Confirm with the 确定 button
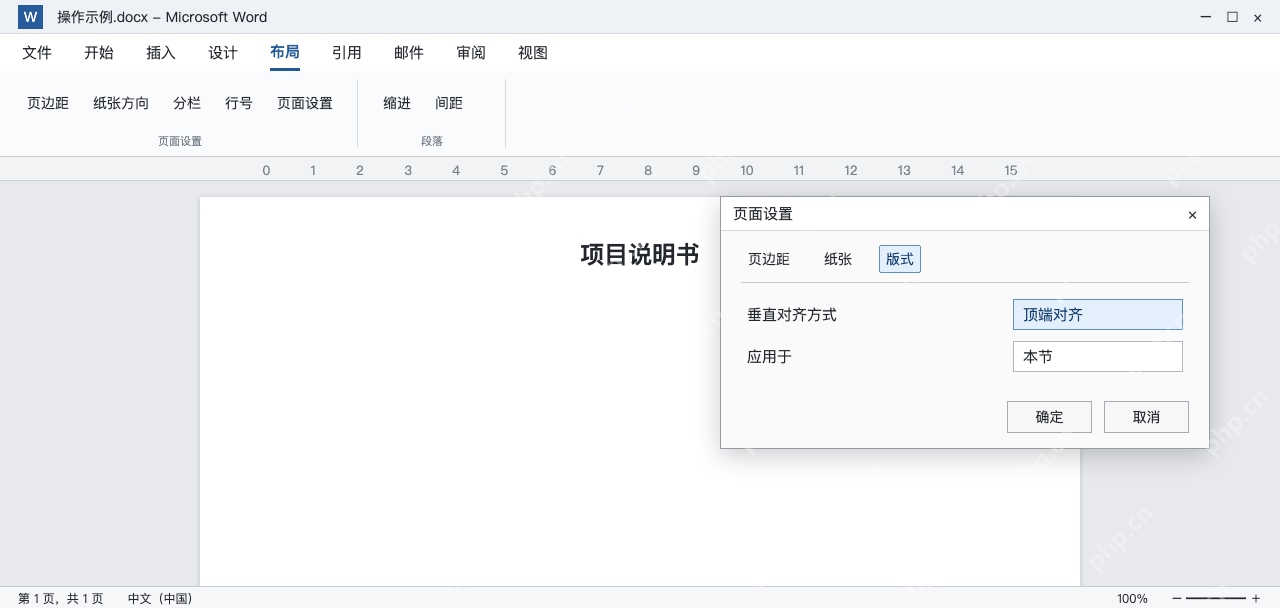Image resolution: width=1280 pixels, height=608 pixels. [x=1049, y=417]
